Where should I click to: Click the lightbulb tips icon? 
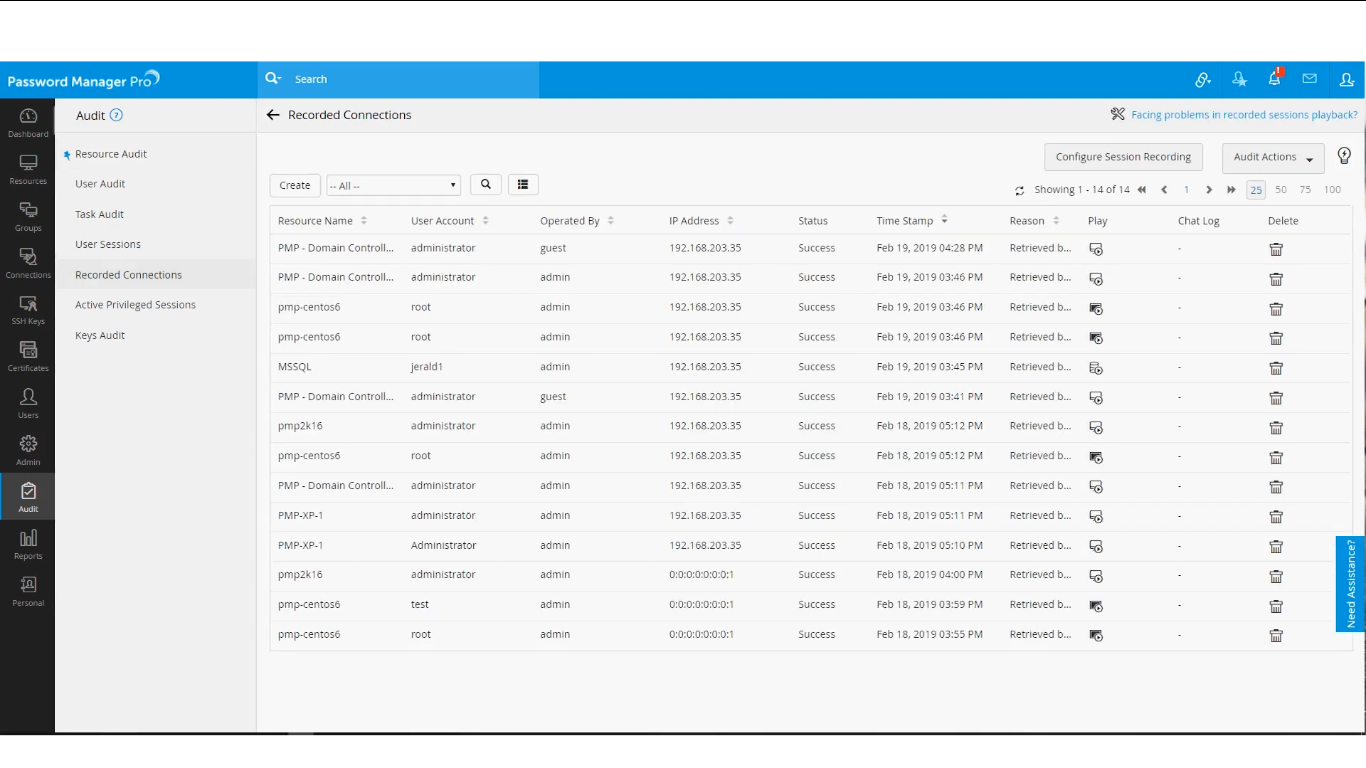tap(1344, 156)
